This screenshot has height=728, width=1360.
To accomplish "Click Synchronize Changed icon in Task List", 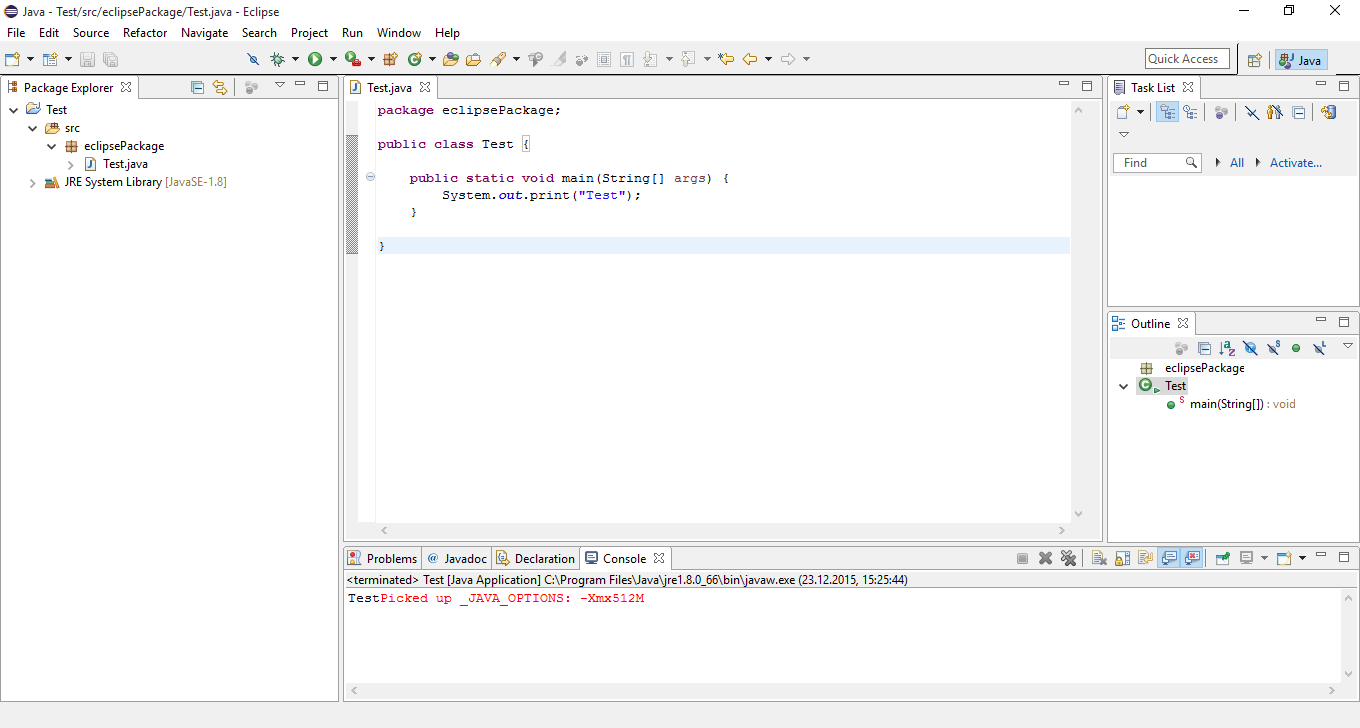I will point(1328,112).
